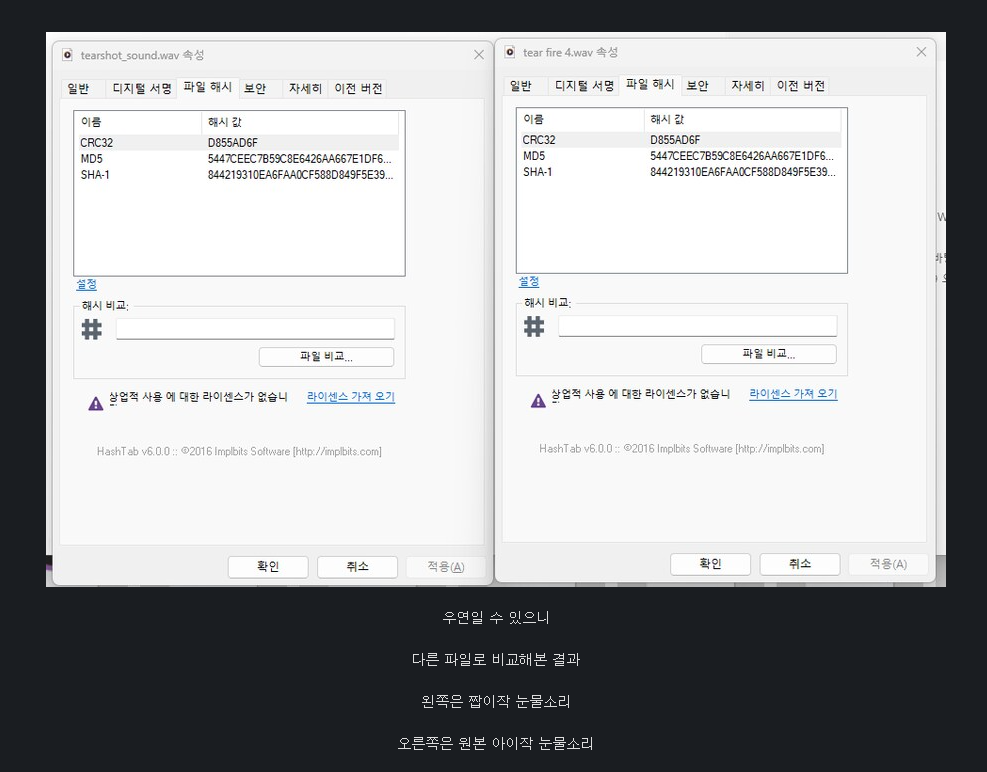The height and width of the screenshot is (772, 987).
Task: Click 적용(A) button in tear fire 4.wav window
Action: (x=888, y=564)
